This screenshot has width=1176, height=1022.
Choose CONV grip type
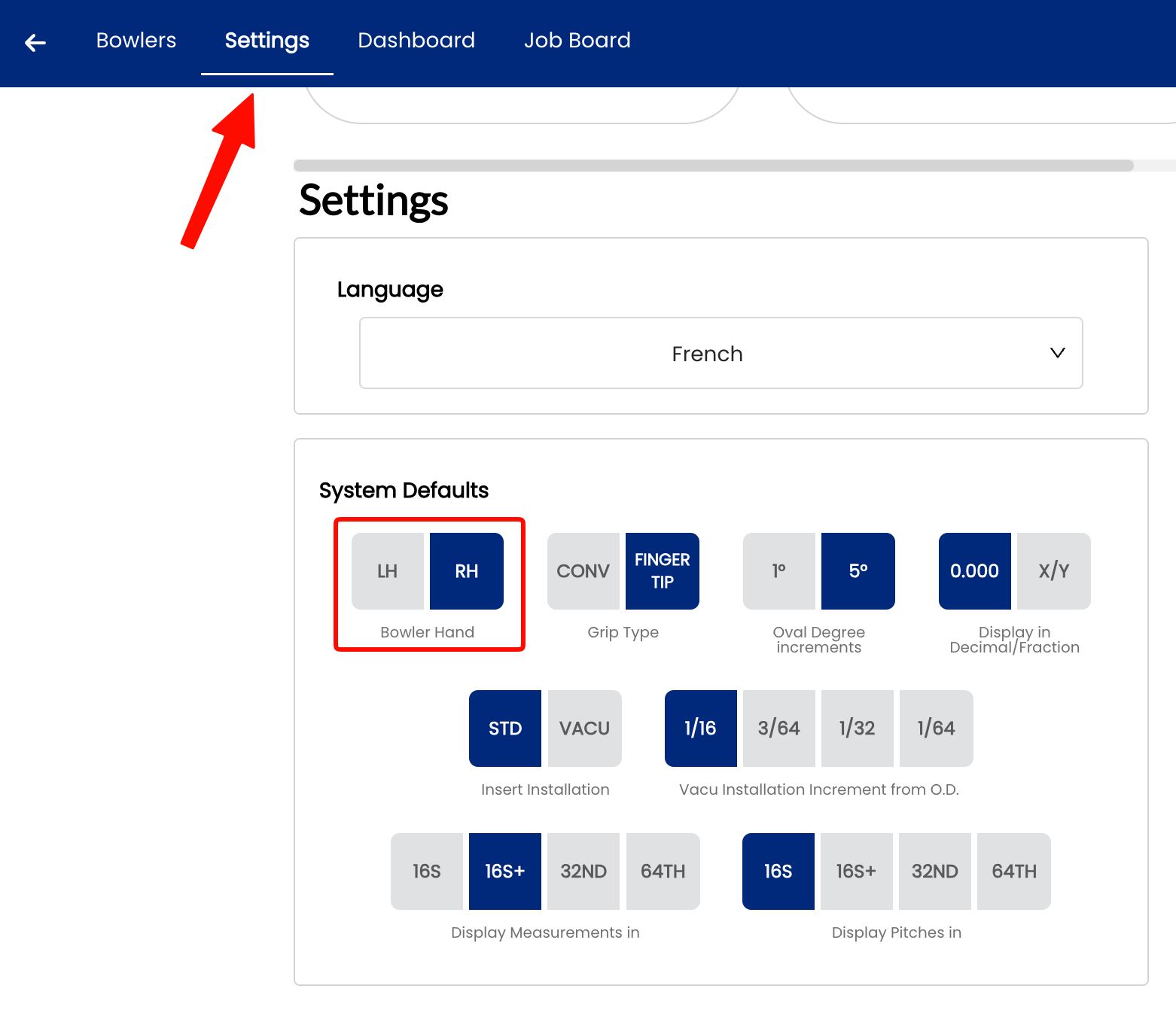click(x=583, y=571)
